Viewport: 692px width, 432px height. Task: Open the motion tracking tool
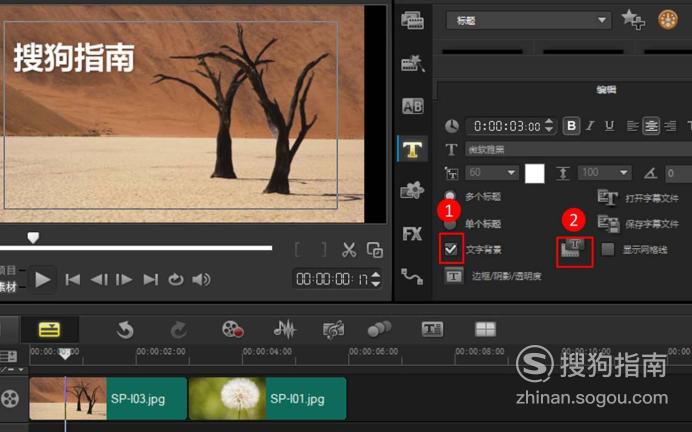click(379, 329)
